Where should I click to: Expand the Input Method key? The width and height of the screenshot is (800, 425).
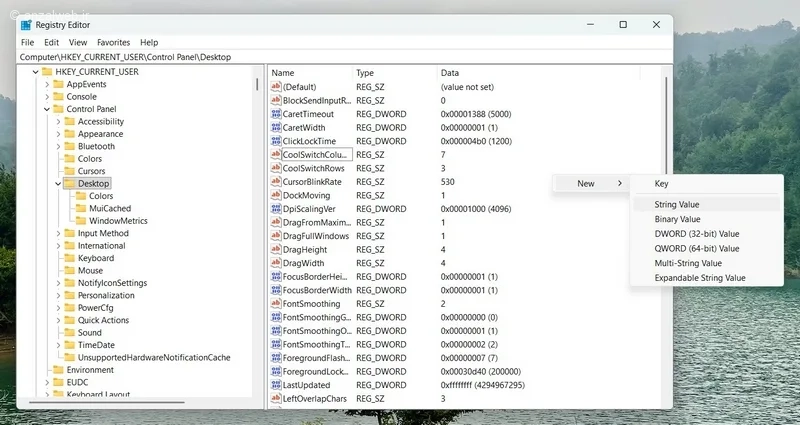point(58,233)
